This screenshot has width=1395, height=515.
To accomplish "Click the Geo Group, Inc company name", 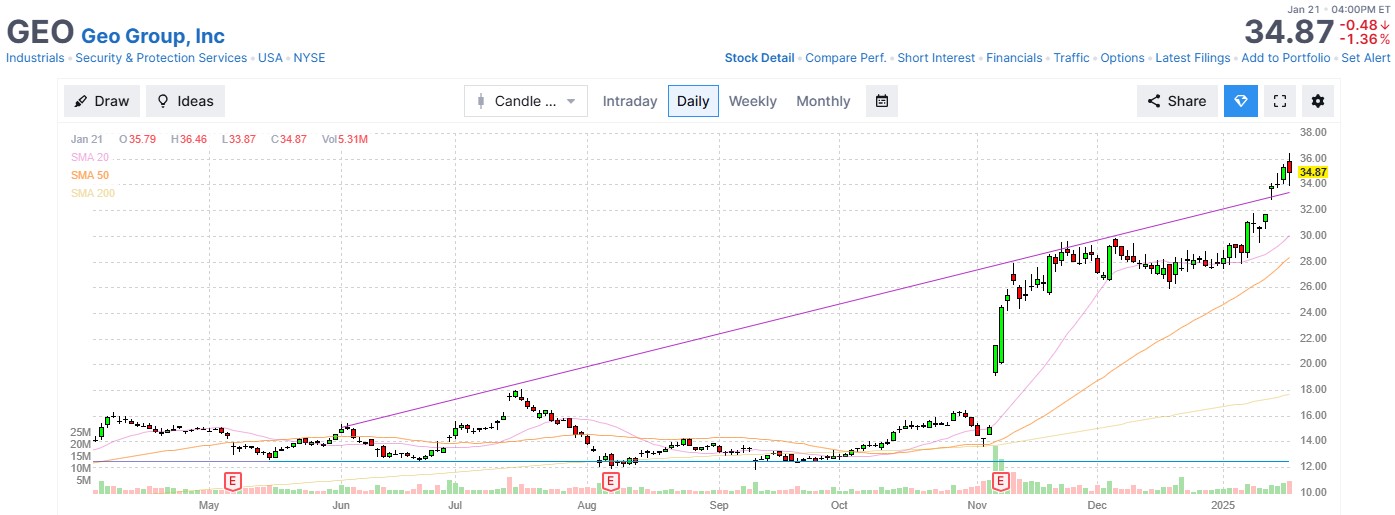I will [152, 36].
